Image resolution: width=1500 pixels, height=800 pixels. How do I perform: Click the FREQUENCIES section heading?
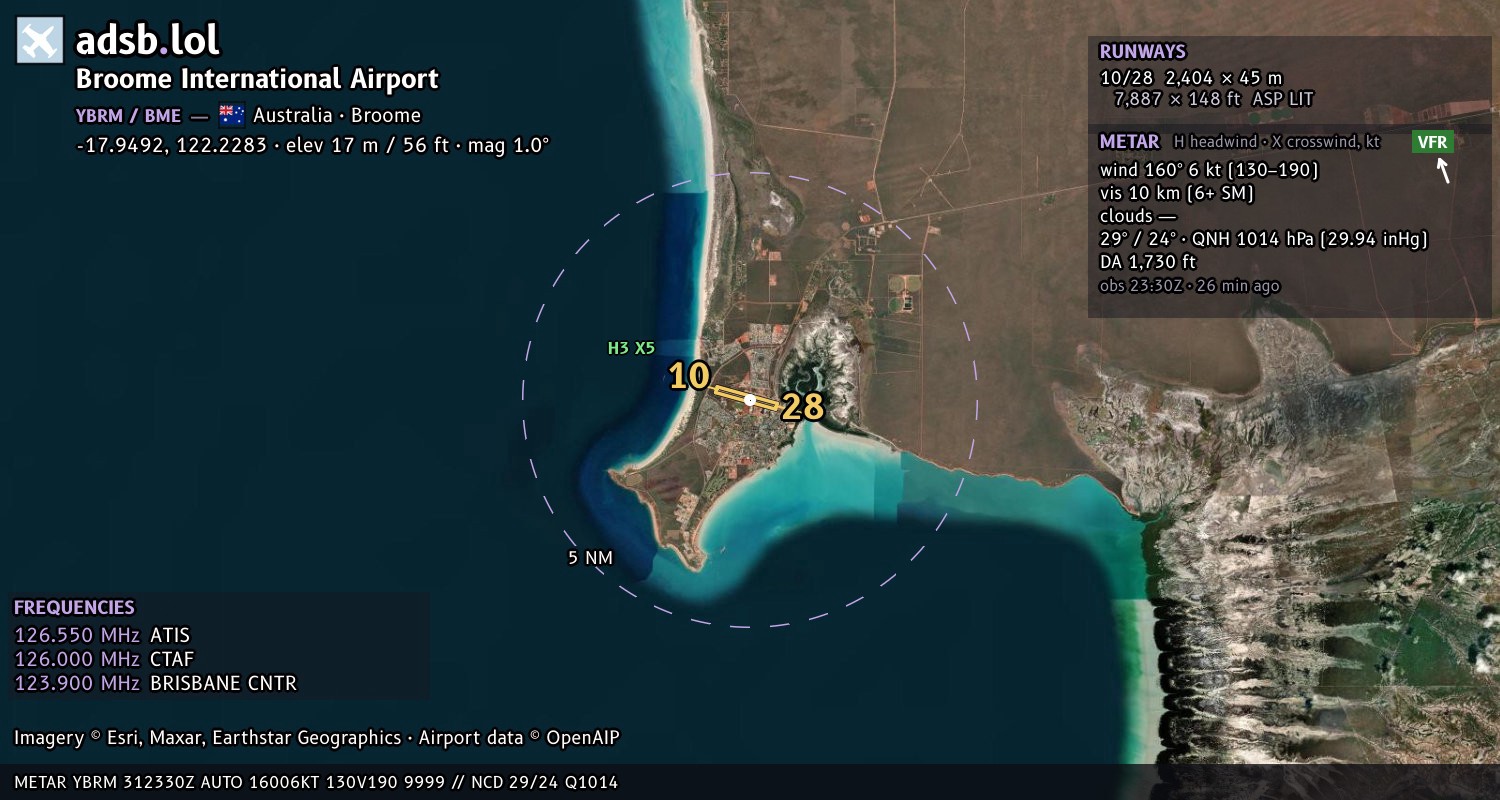(x=74, y=608)
